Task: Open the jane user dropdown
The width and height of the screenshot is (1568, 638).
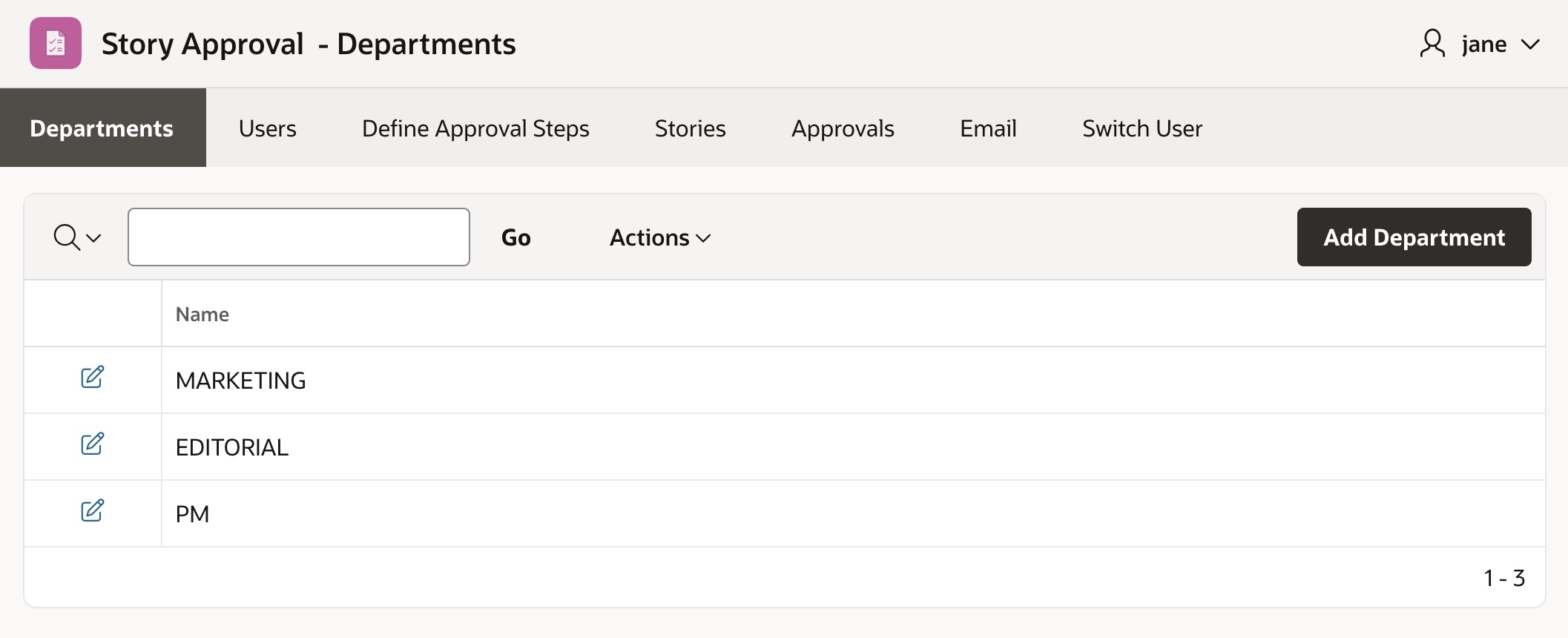Action: (1498, 45)
